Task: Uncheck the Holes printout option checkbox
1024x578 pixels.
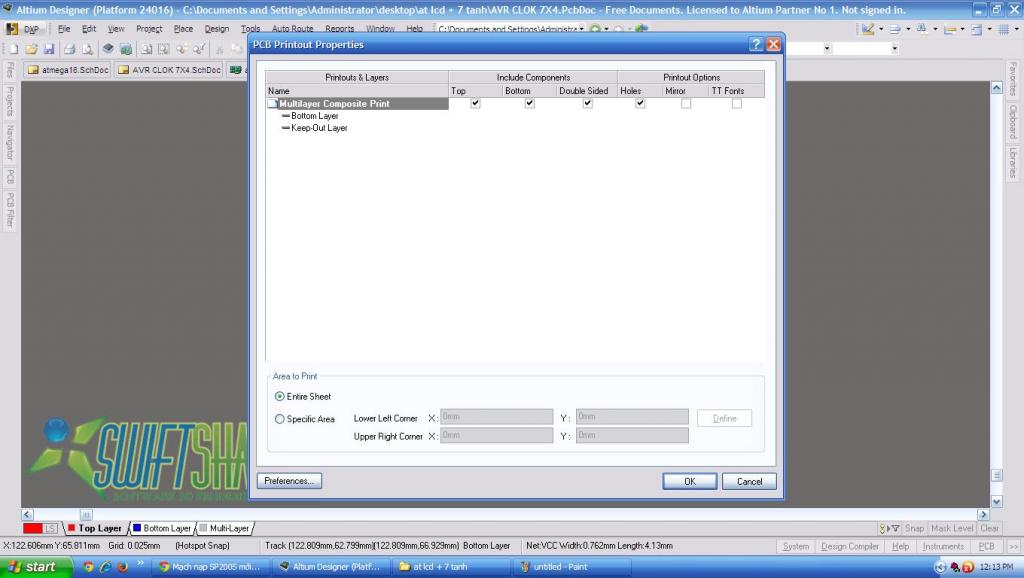Action: pyautogui.click(x=640, y=103)
